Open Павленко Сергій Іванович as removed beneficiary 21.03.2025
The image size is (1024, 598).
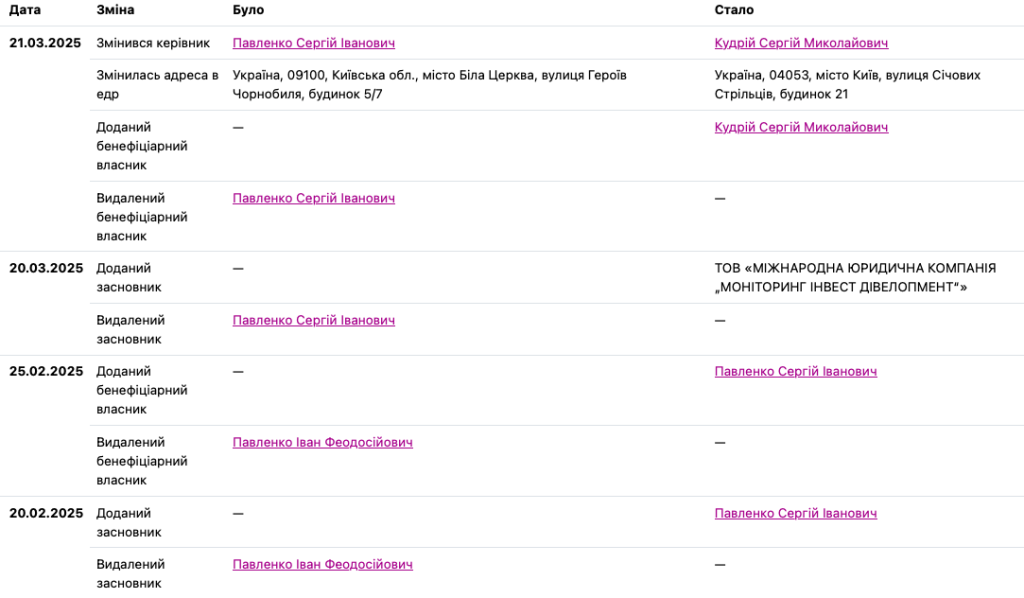pos(313,198)
